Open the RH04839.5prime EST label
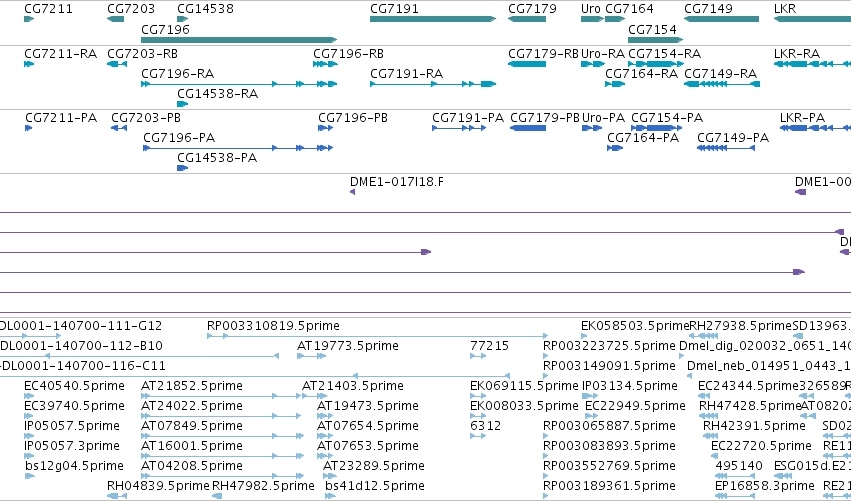This screenshot has width=851, height=501. pyautogui.click(x=158, y=486)
